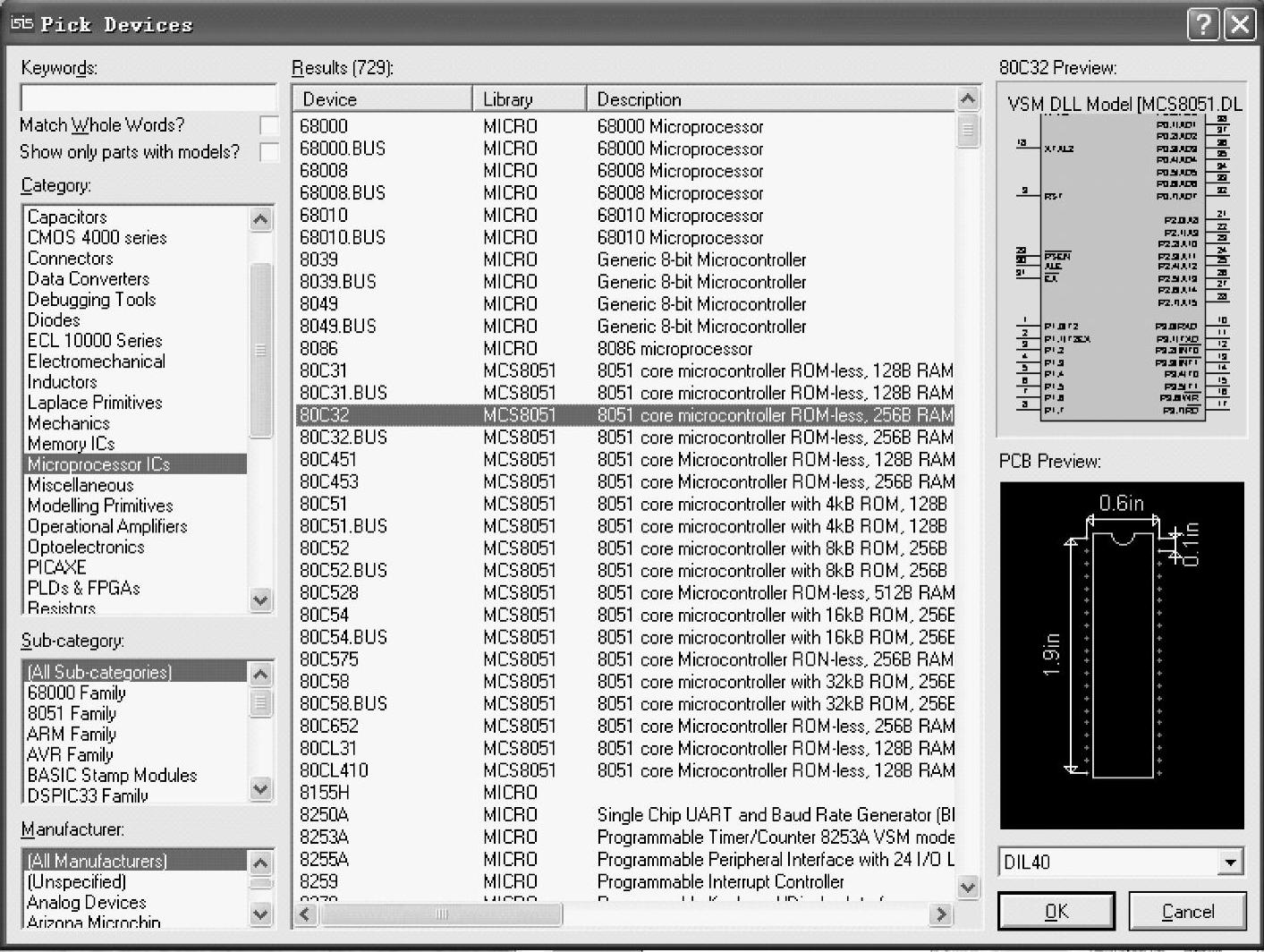Select Electromechanical category
Screen dimensions: 1264x952
click(x=96, y=361)
